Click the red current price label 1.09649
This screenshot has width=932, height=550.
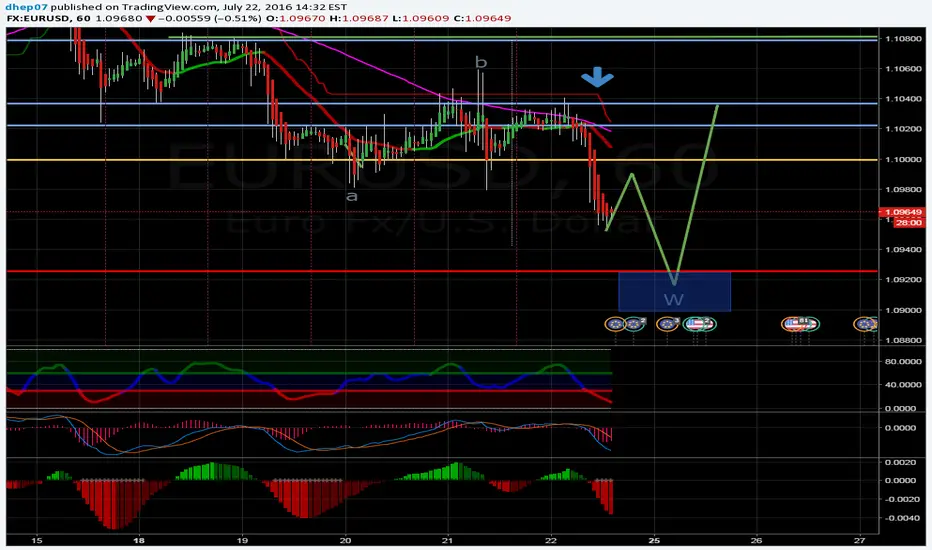pos(903,212)
